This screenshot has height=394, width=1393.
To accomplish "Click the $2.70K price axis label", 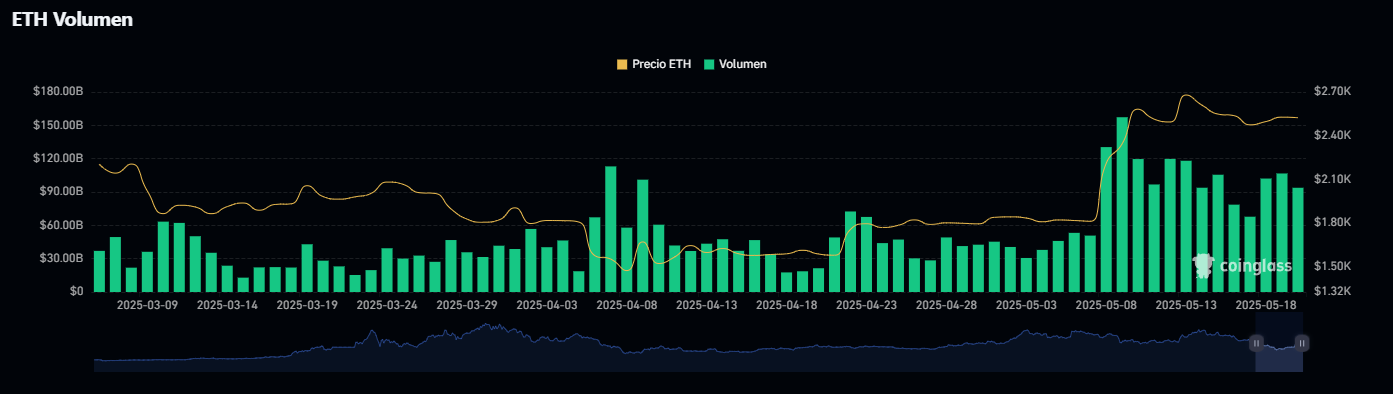I will pyautogui.click(x=1333, y=92).
